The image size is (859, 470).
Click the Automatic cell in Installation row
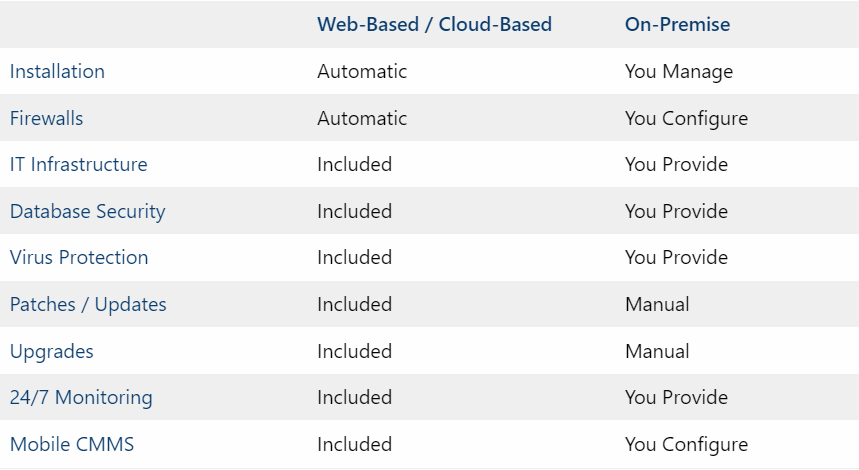(x=362, y=71)
